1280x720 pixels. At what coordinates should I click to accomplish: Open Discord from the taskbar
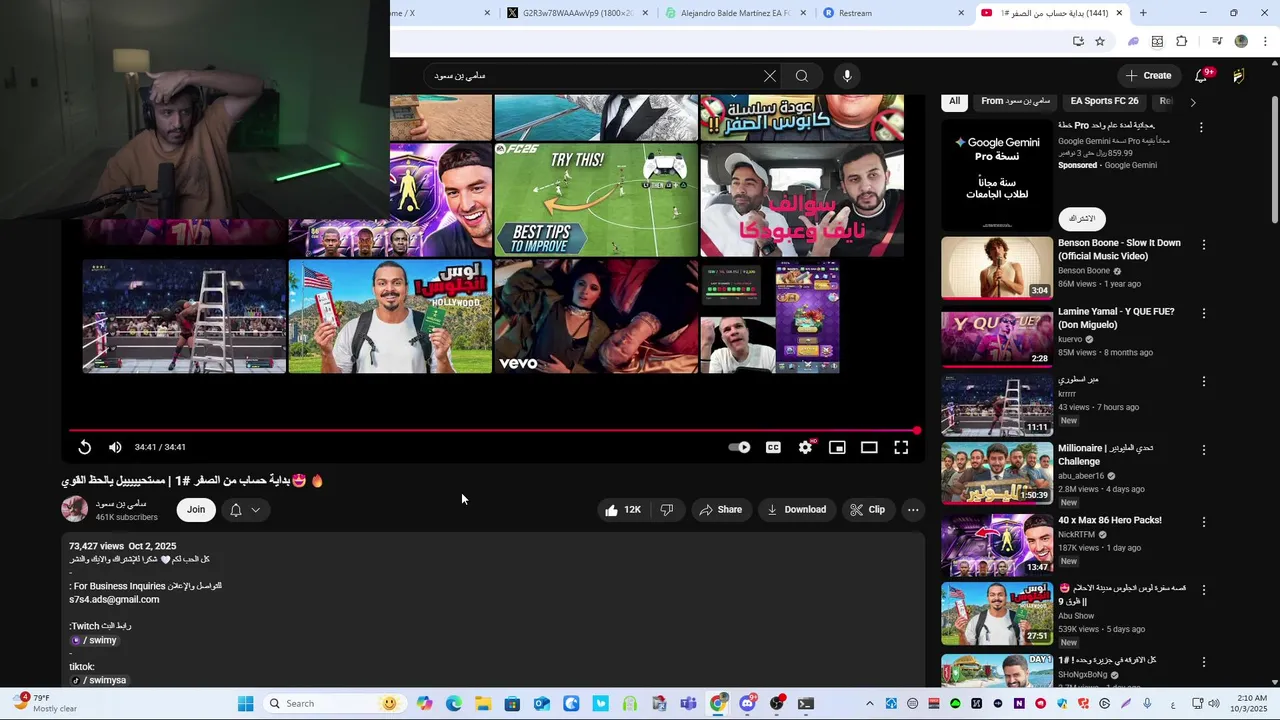tap(747, 704)
